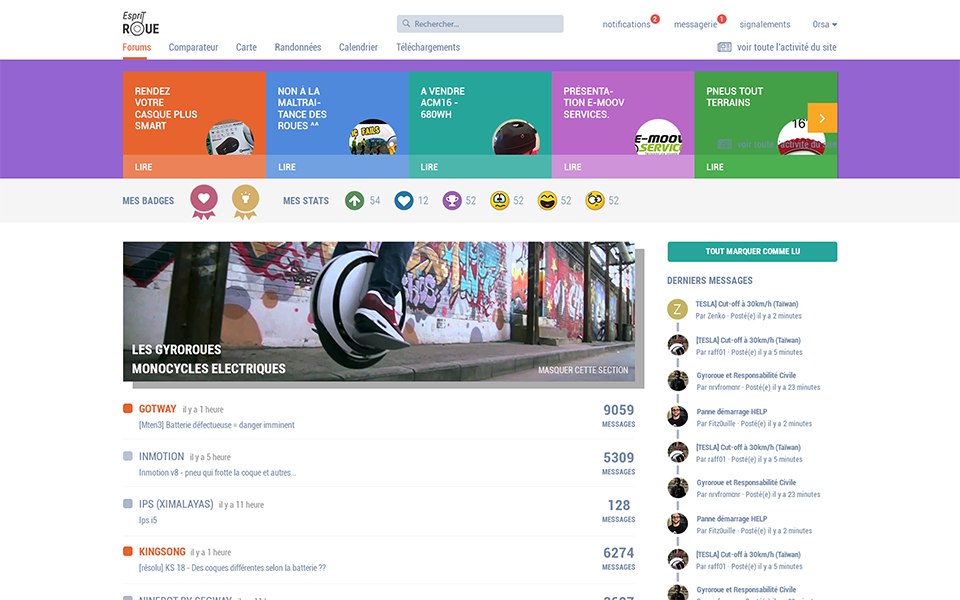Open the INMOTION forum

click(161, 457)
